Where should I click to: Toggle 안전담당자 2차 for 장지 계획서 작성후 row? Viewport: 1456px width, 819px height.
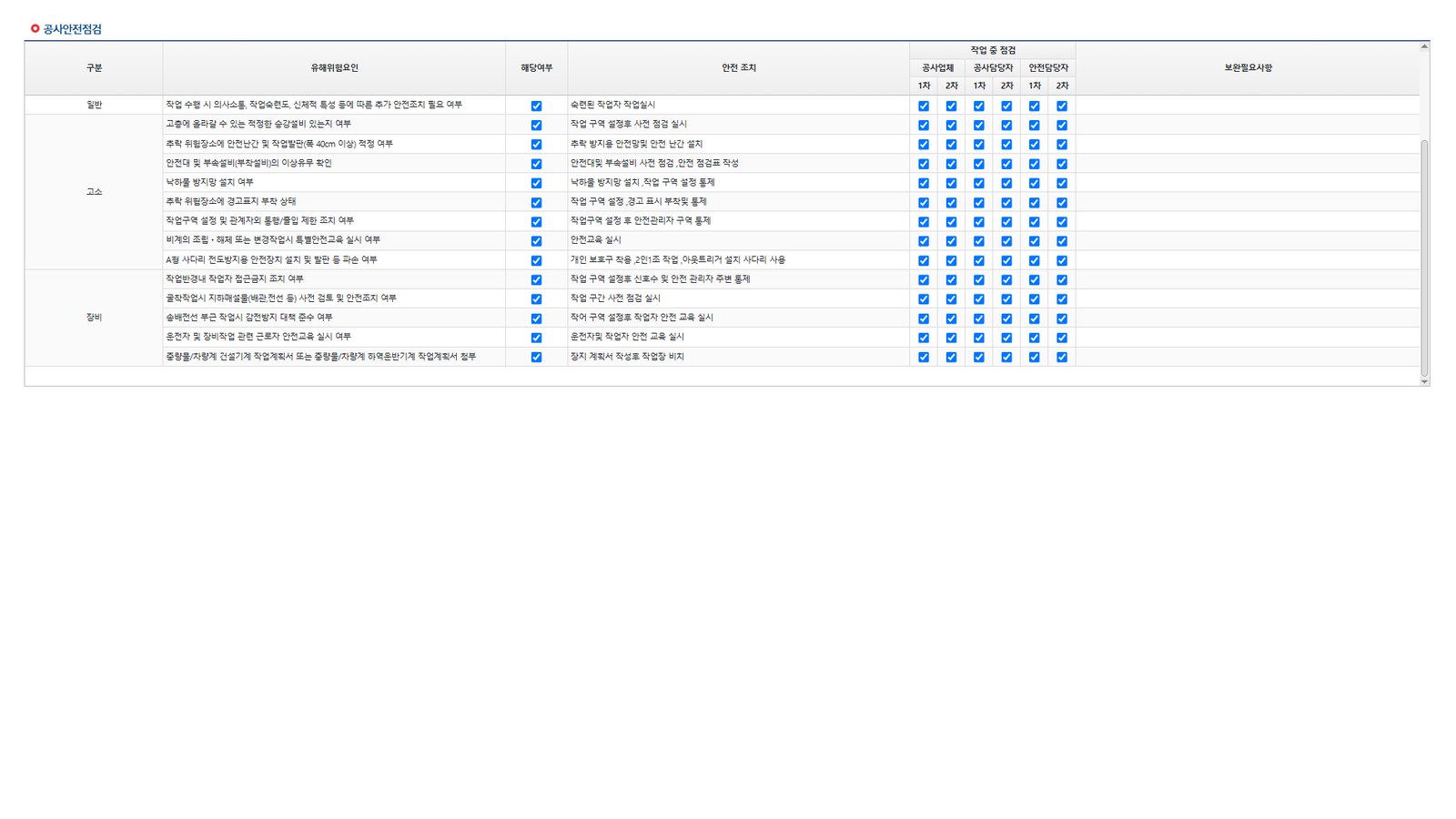coord(1062,357)
